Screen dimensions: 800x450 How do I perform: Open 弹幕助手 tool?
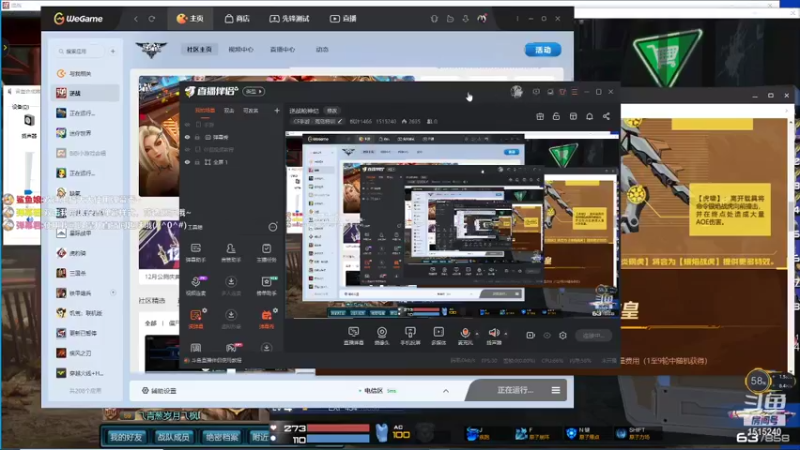pyautogui.click(x=196, y=253)
